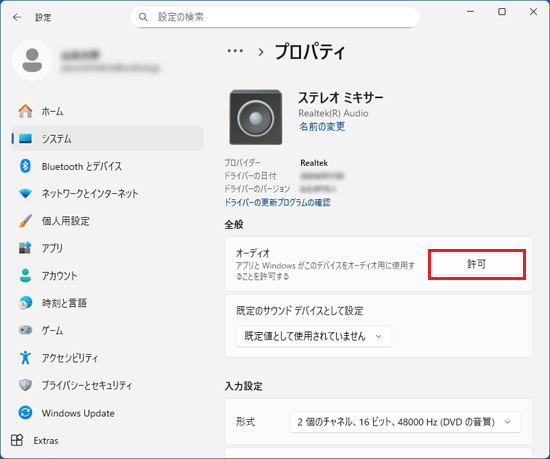Click ドライバーの更新プログラムの確認 link
The image size is (550, 459).
[x=277, y=202]
